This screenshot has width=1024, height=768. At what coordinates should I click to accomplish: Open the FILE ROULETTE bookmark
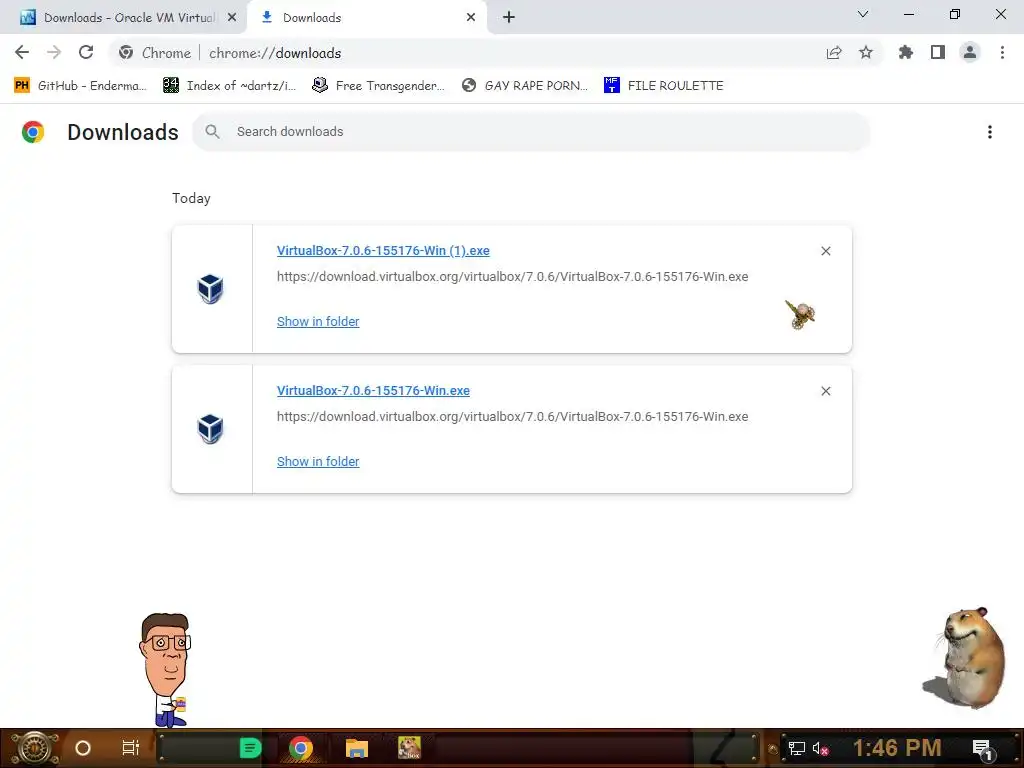[x=664, y=86]
